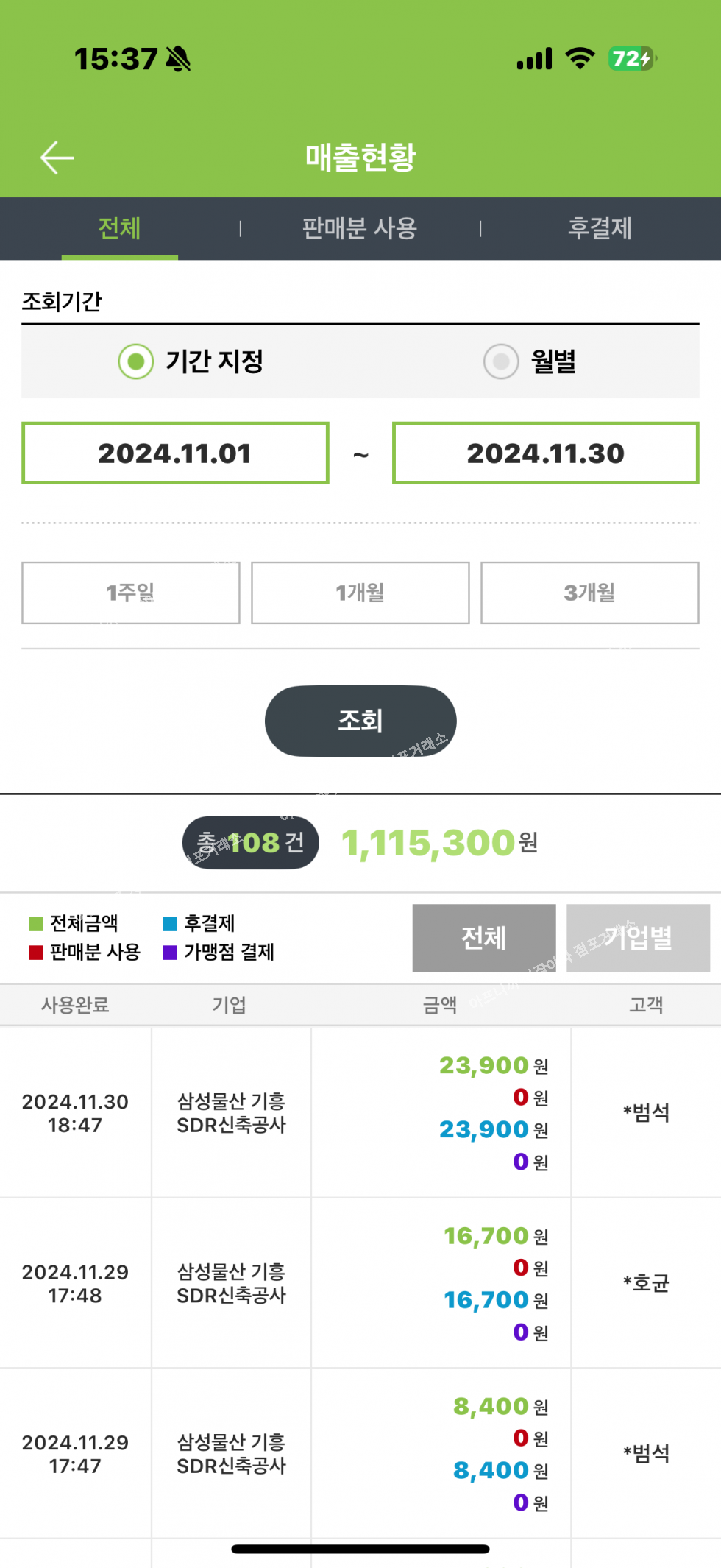Tap the battery indicator icon
The image size is (721, 1568).
click(632, 58)
